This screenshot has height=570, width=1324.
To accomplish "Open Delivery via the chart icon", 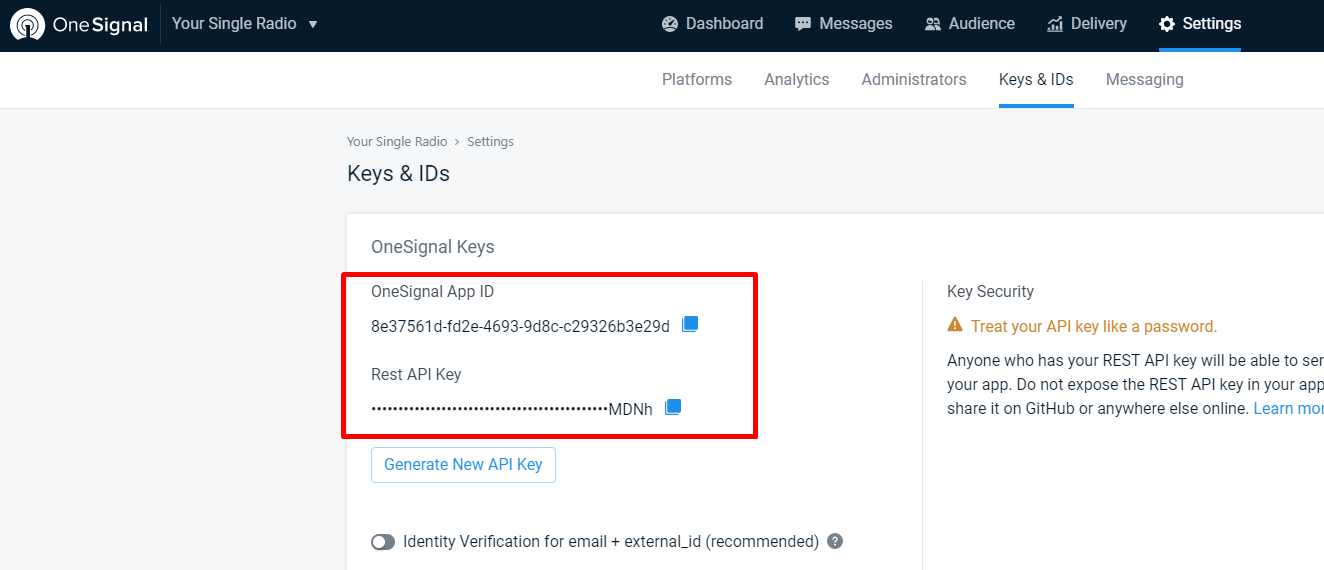I will [x=1055, y=24].
